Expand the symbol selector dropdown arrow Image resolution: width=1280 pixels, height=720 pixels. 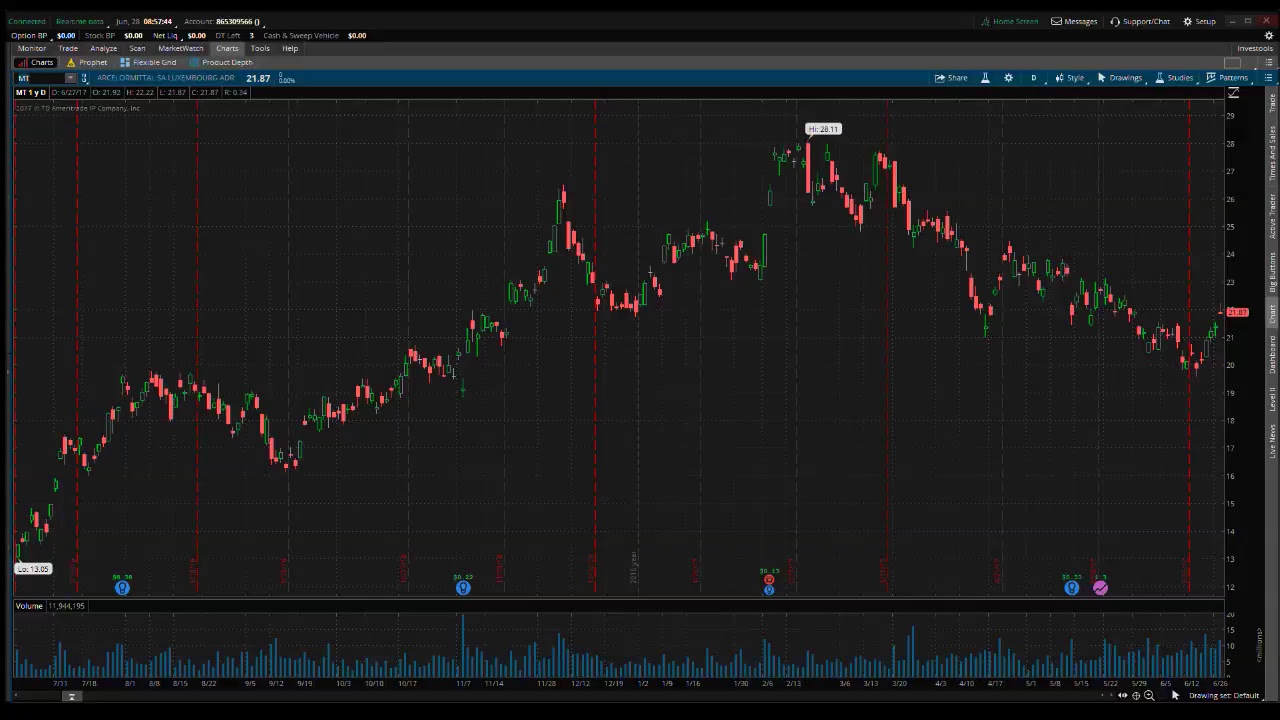click(70, 78)
